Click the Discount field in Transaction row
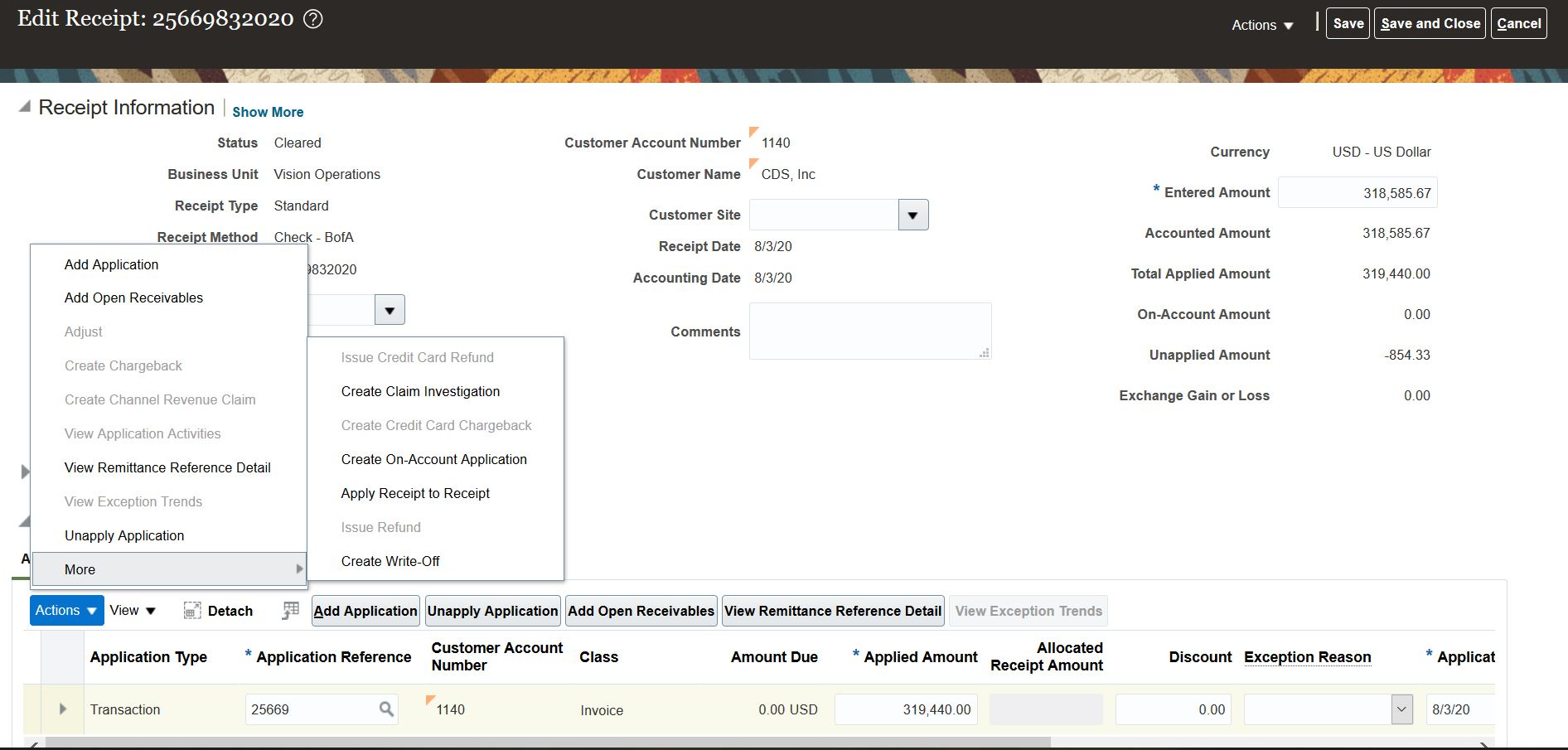The height and width of the screenshot is (750, 1568). 1173,709
